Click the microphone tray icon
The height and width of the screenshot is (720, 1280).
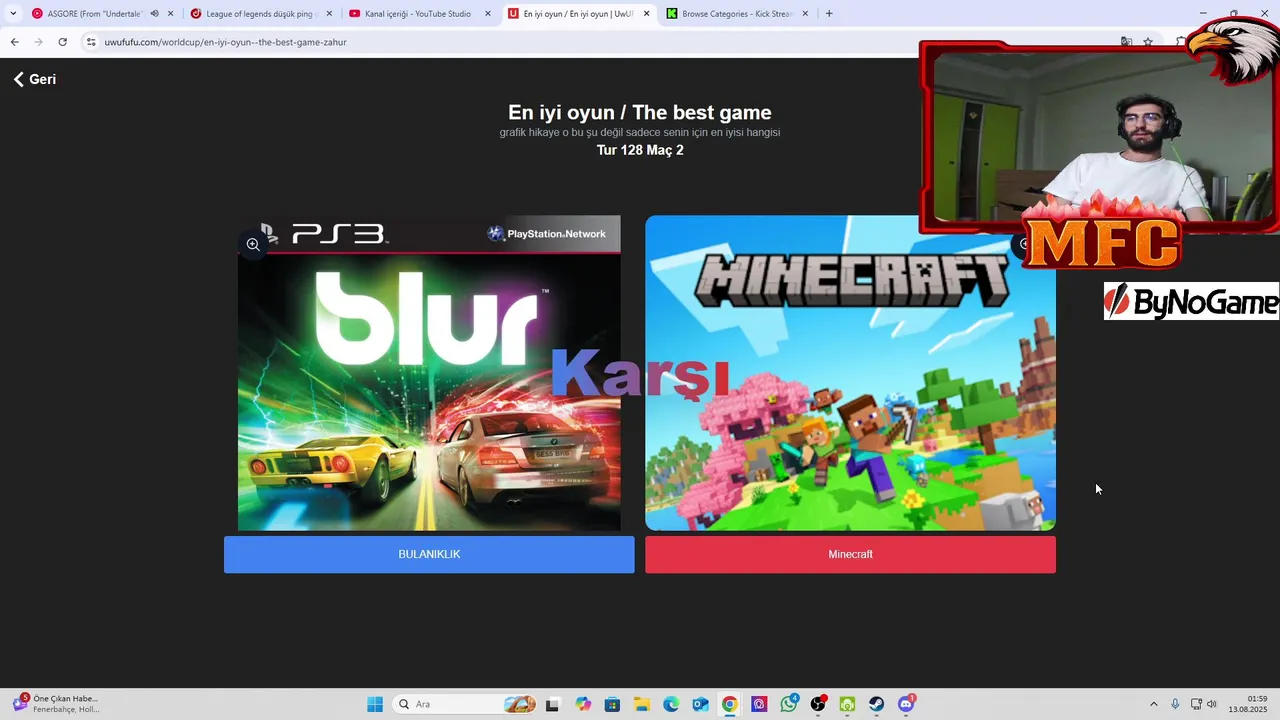(x=1175, y=704)
